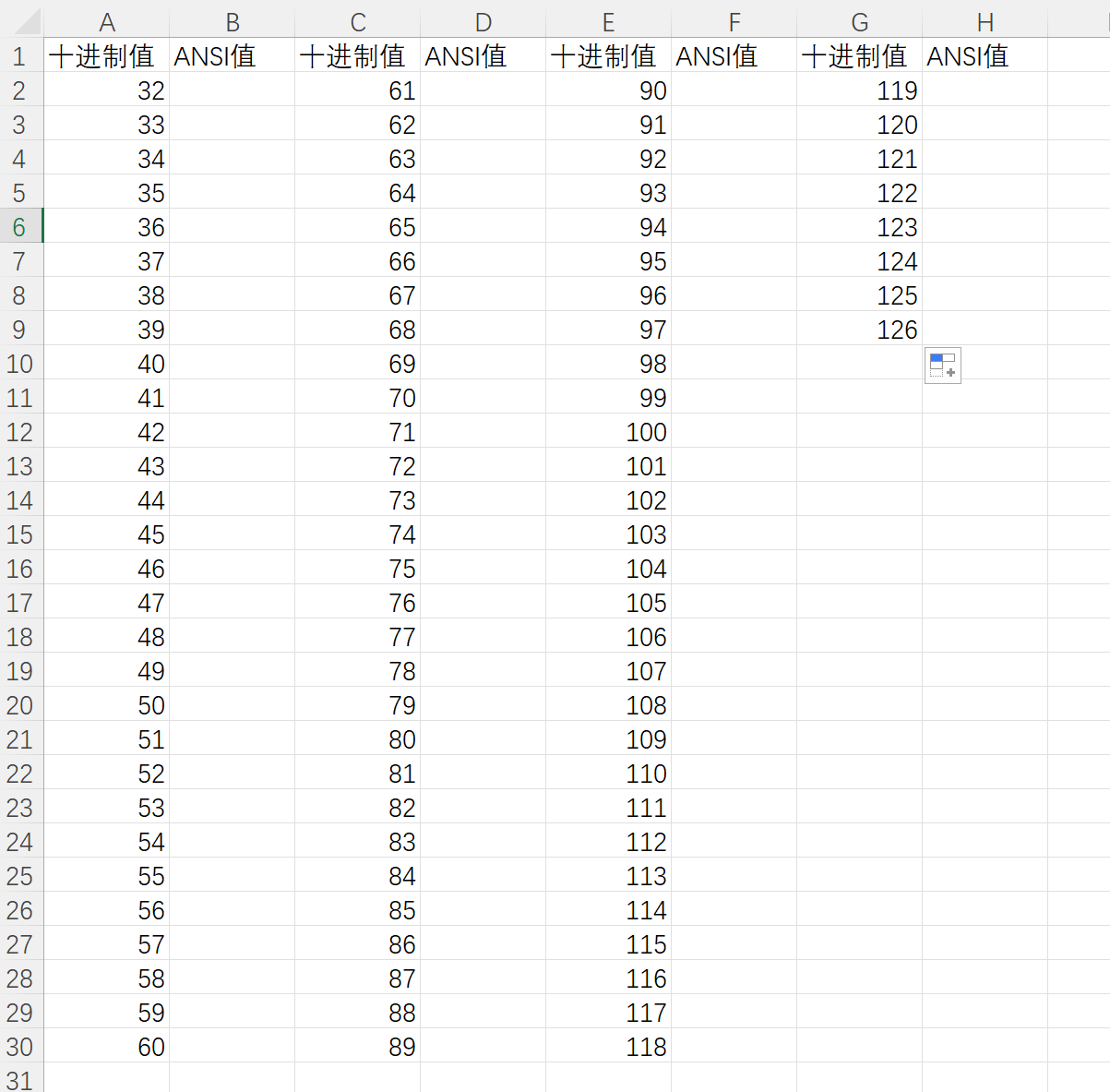Image resolution: width=1110 pixels, height=1092 pixels.
Task: Select the cell containing 100
Action: click(x=608, y=431)
